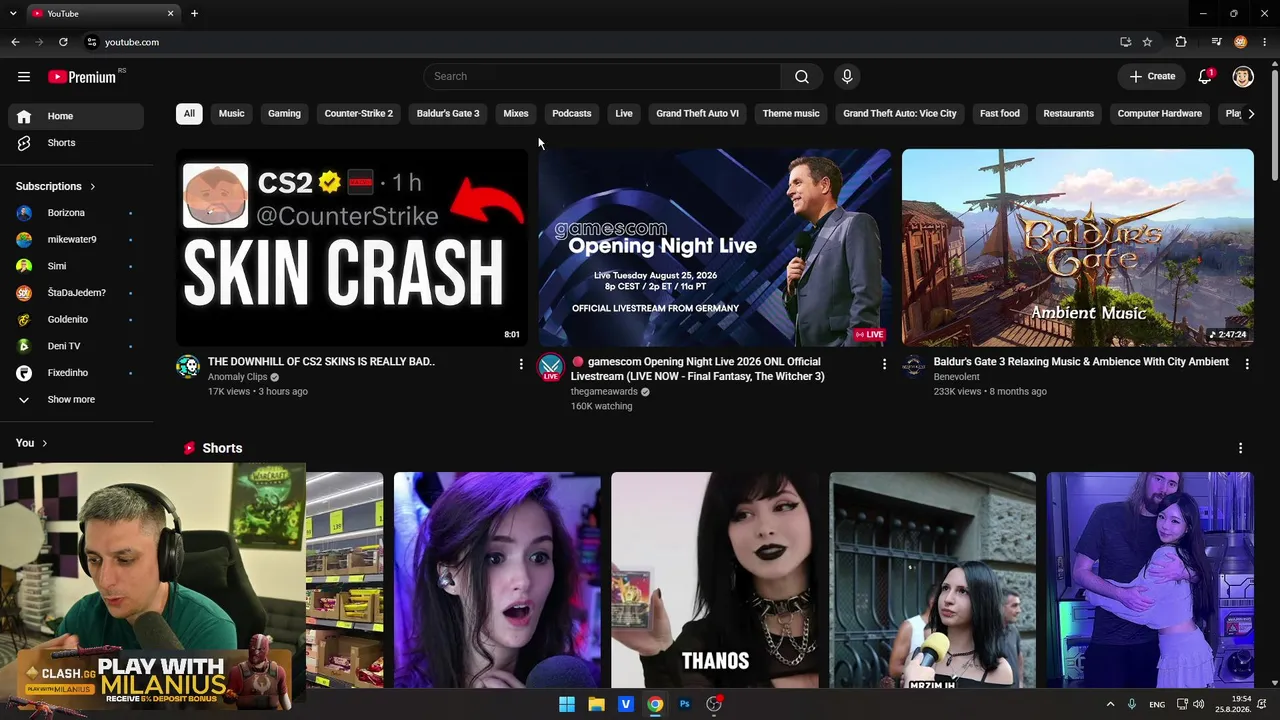The image size is (1280, 720).
Task: Go back in browser history
Action: point(15,42)
